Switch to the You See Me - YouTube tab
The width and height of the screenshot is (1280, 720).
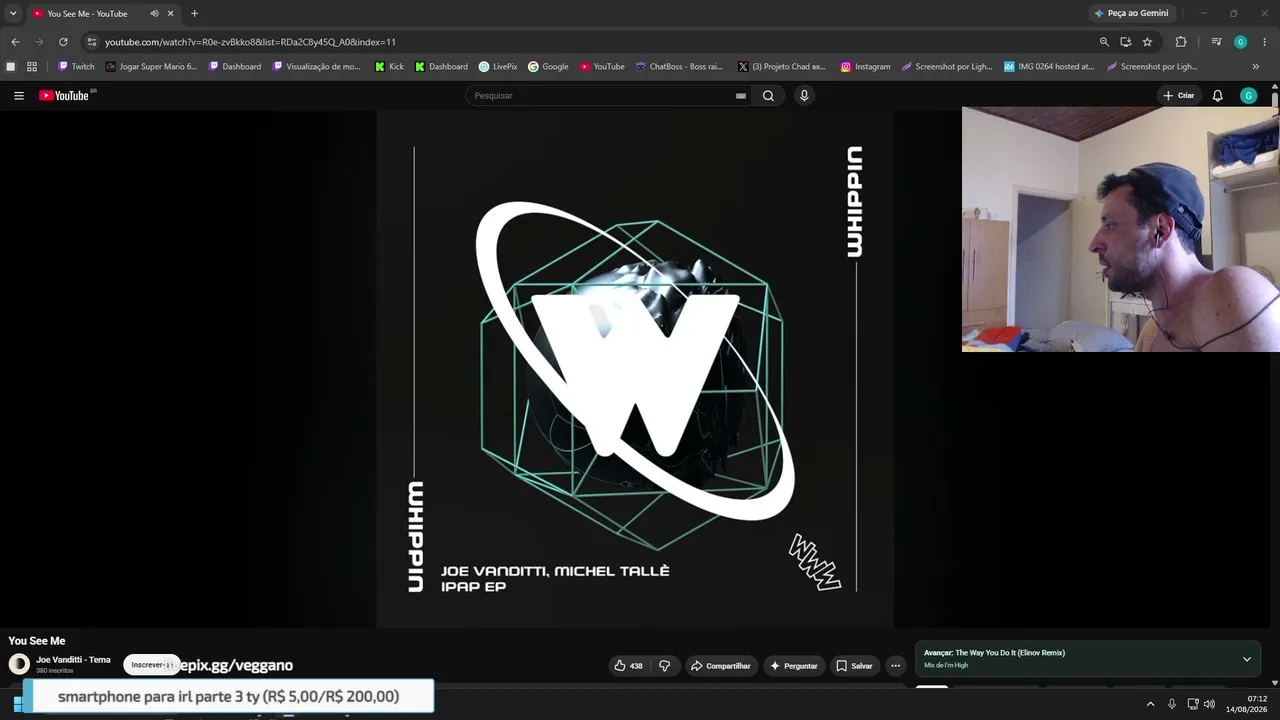pyautogui.click(x=103, y=14)
